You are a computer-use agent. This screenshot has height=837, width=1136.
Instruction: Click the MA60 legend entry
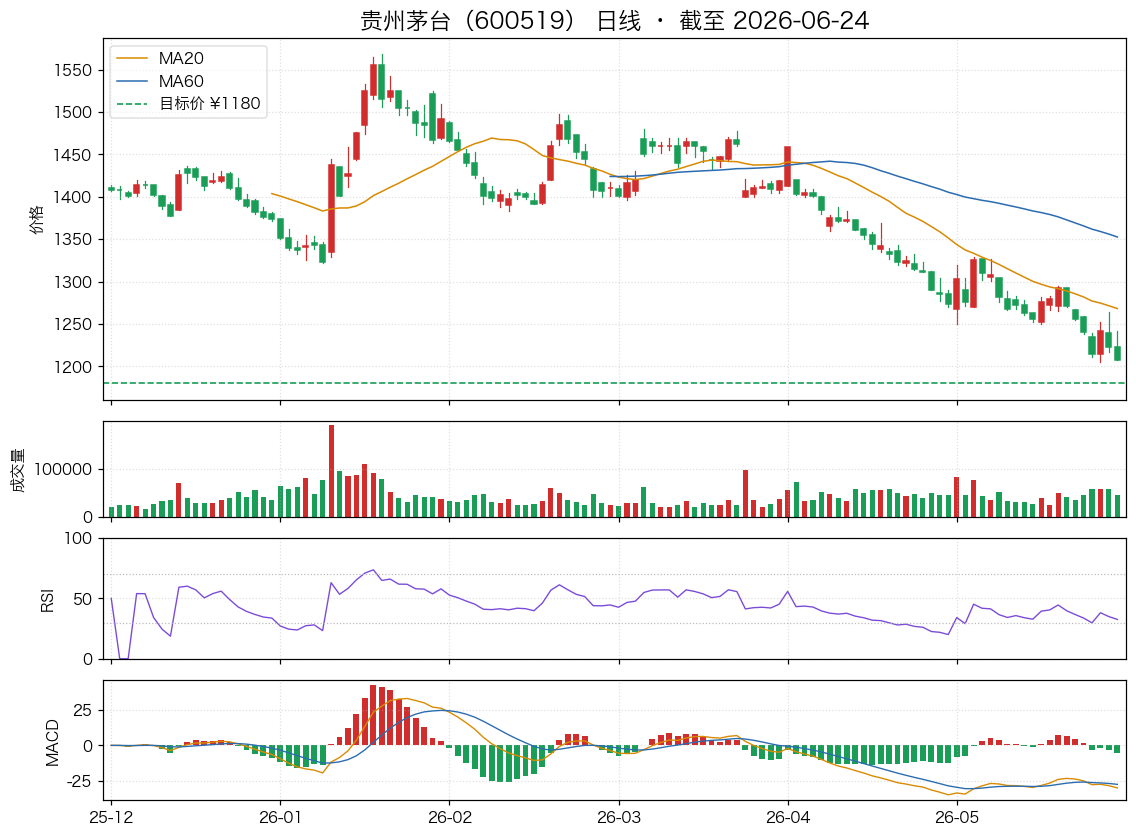(160, 81)
